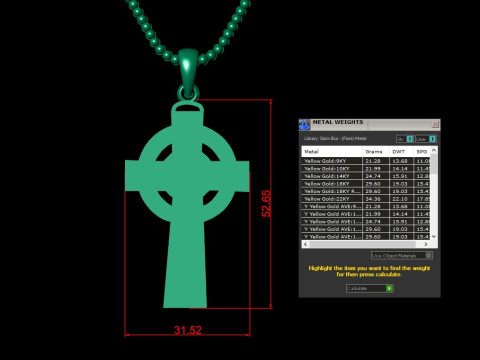Toggle the User cyan switch at panel top right
The image size is (480, 360).
click(x=432, y=139)
